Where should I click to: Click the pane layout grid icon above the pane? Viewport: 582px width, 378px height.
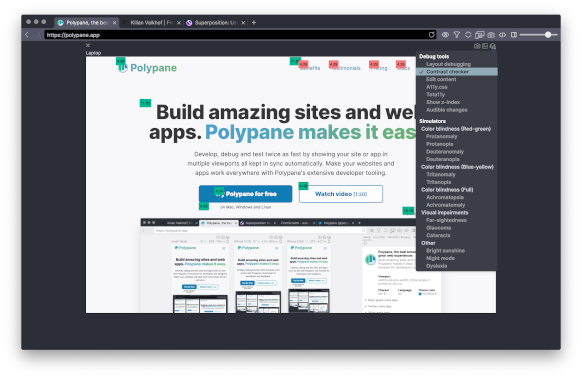click(x=485, y=46)
